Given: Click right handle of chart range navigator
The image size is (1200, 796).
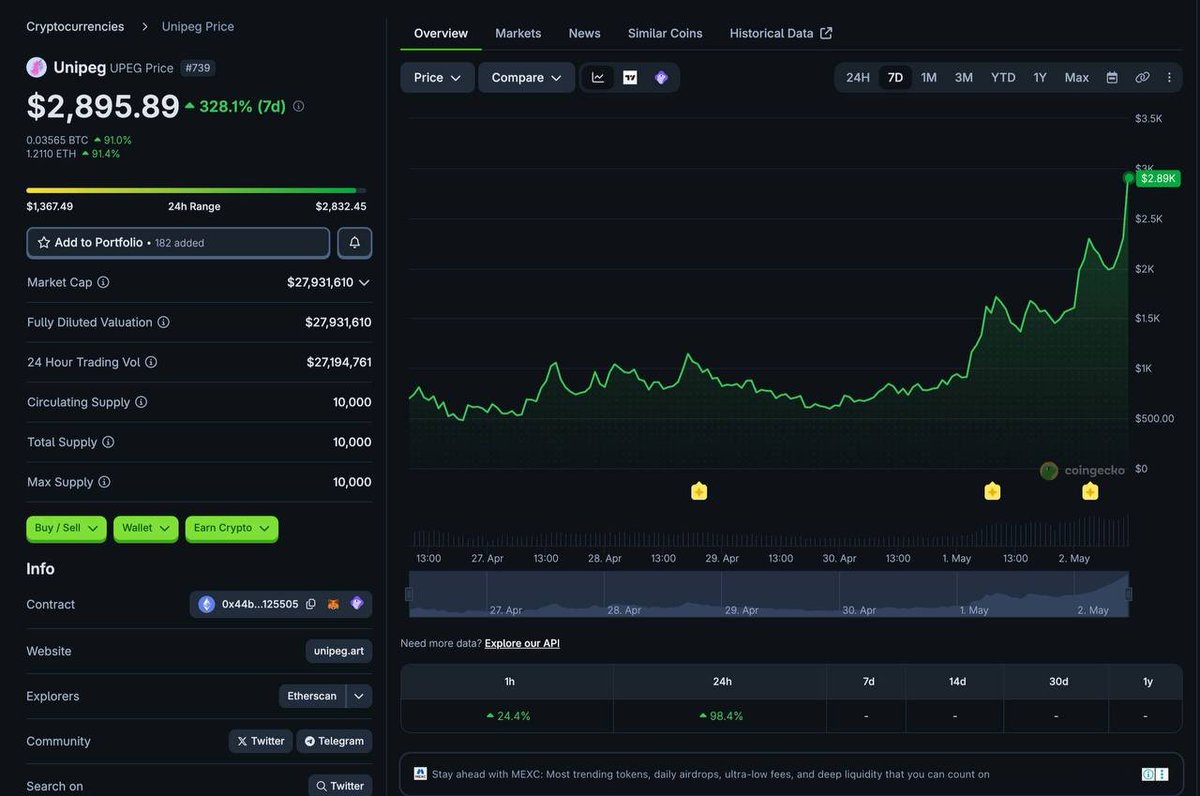Looking at the screenshot, I should pyautogui.click(x=1129, y=594).
